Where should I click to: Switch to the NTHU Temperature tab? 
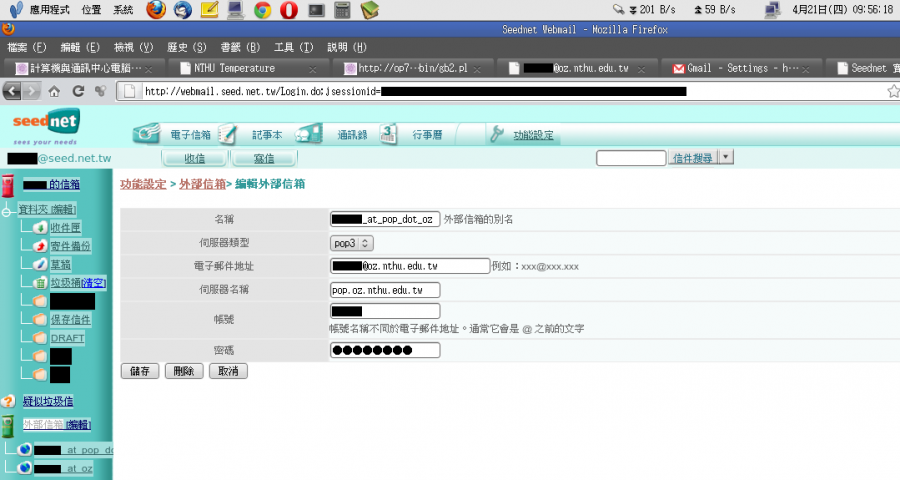click(x=235, y=68)
